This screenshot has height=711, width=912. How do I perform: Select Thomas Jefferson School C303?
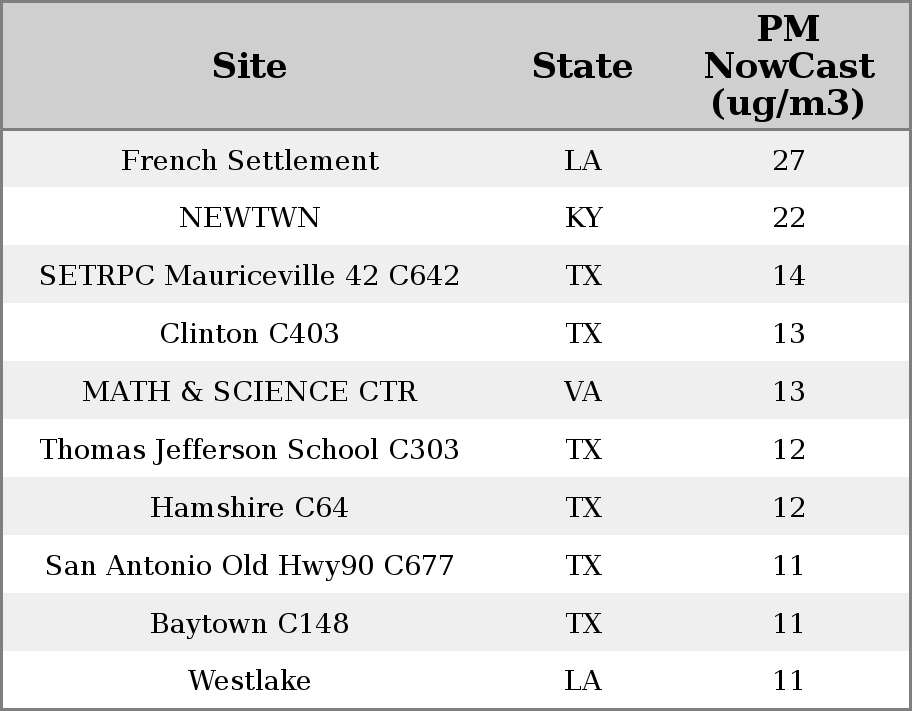250,449
